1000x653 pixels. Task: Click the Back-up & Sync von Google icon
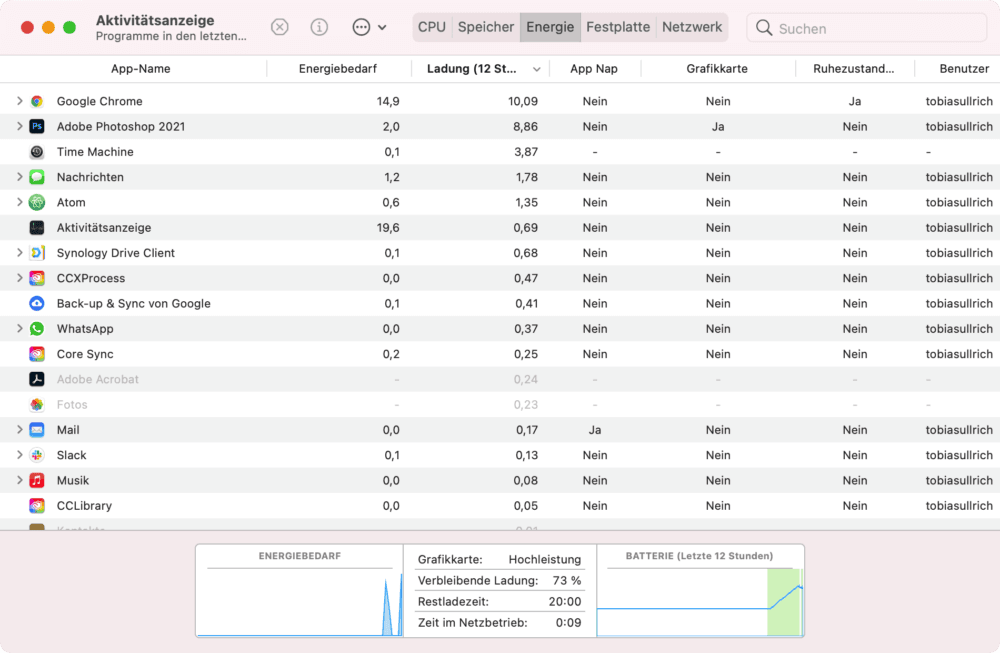(x=37, y=304)
